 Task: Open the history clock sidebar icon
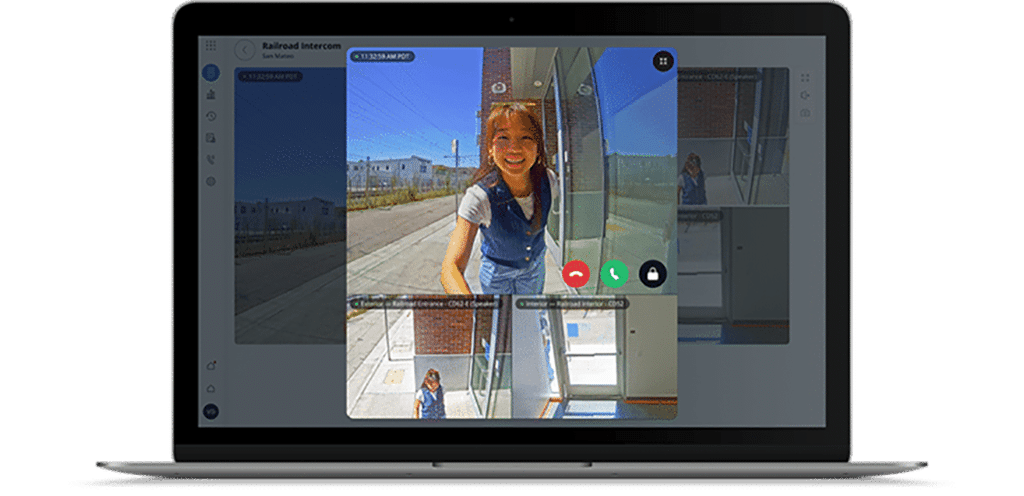[x=210, y=116]
